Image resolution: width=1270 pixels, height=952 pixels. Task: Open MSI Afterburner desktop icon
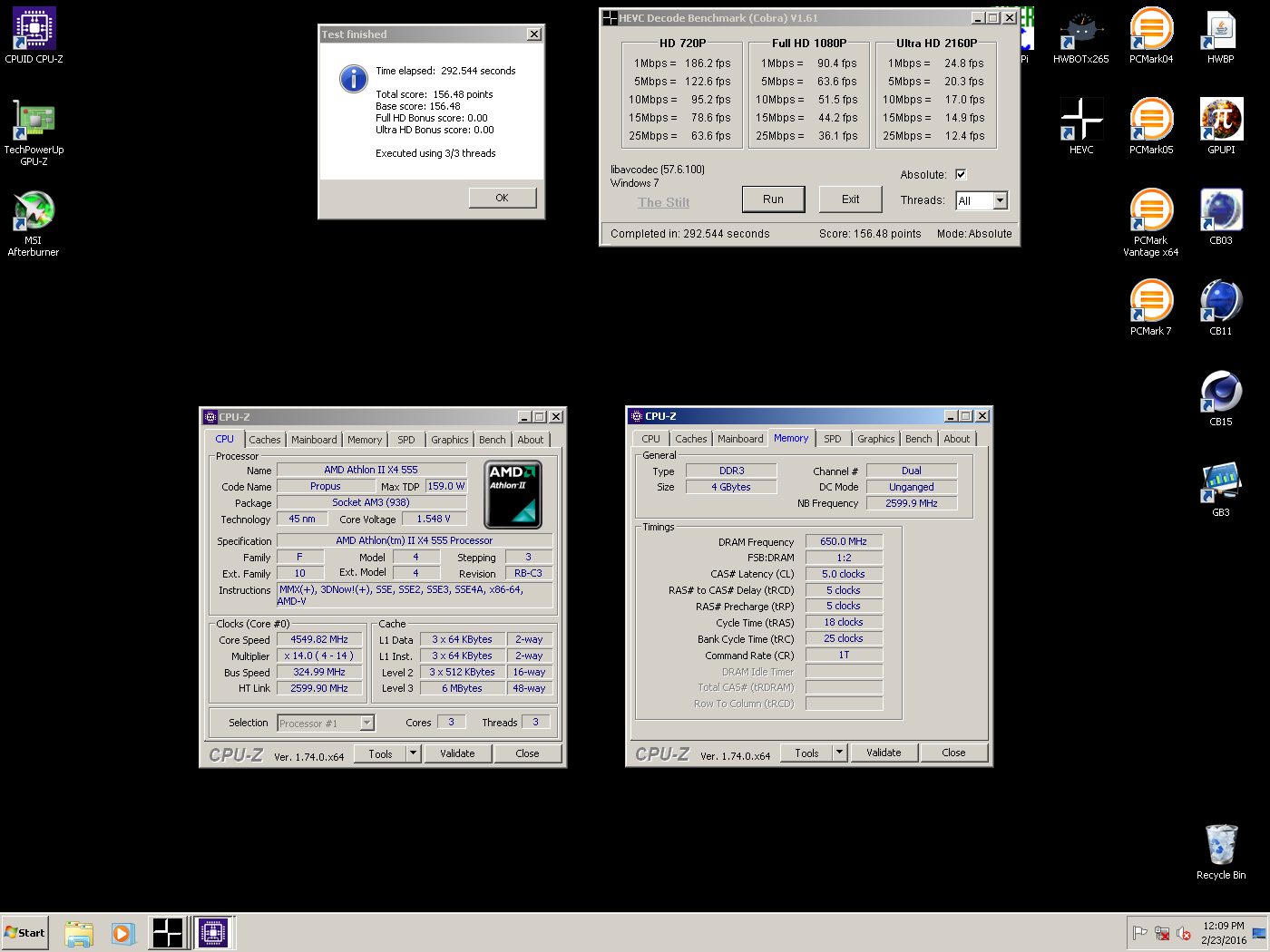click(34, 223)
